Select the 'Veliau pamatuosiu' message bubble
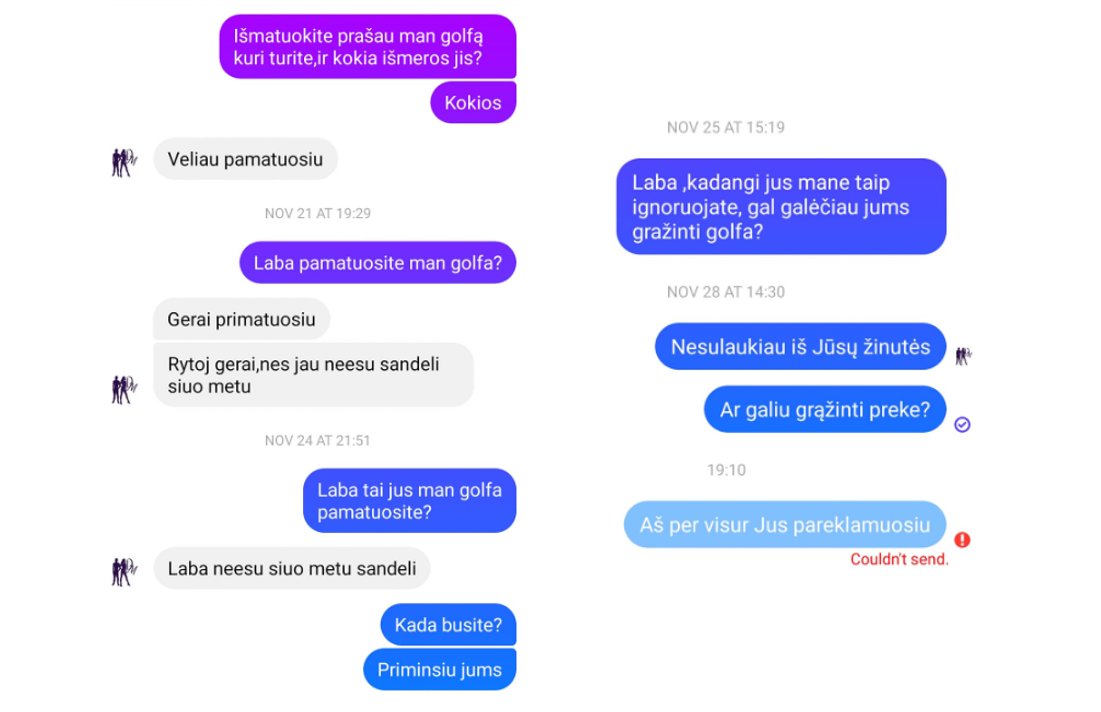 [x=246, y=159]
